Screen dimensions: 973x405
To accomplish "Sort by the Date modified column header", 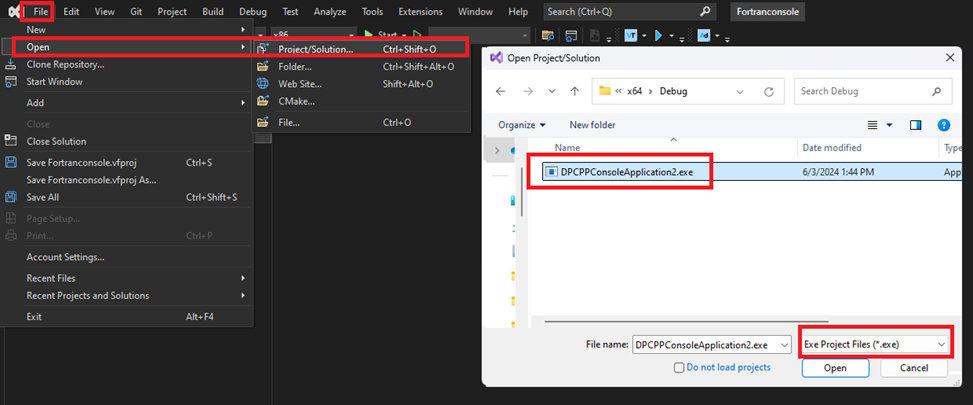I will tap(832, 148).
